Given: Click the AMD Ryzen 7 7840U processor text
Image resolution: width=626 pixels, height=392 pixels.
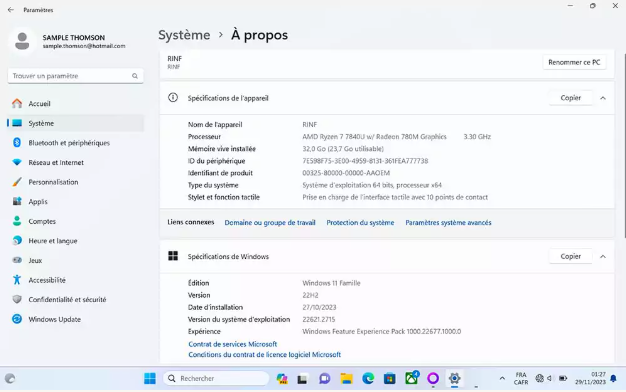Looking at the screenshot, I should pyautogui.click(x=374, y=137).
